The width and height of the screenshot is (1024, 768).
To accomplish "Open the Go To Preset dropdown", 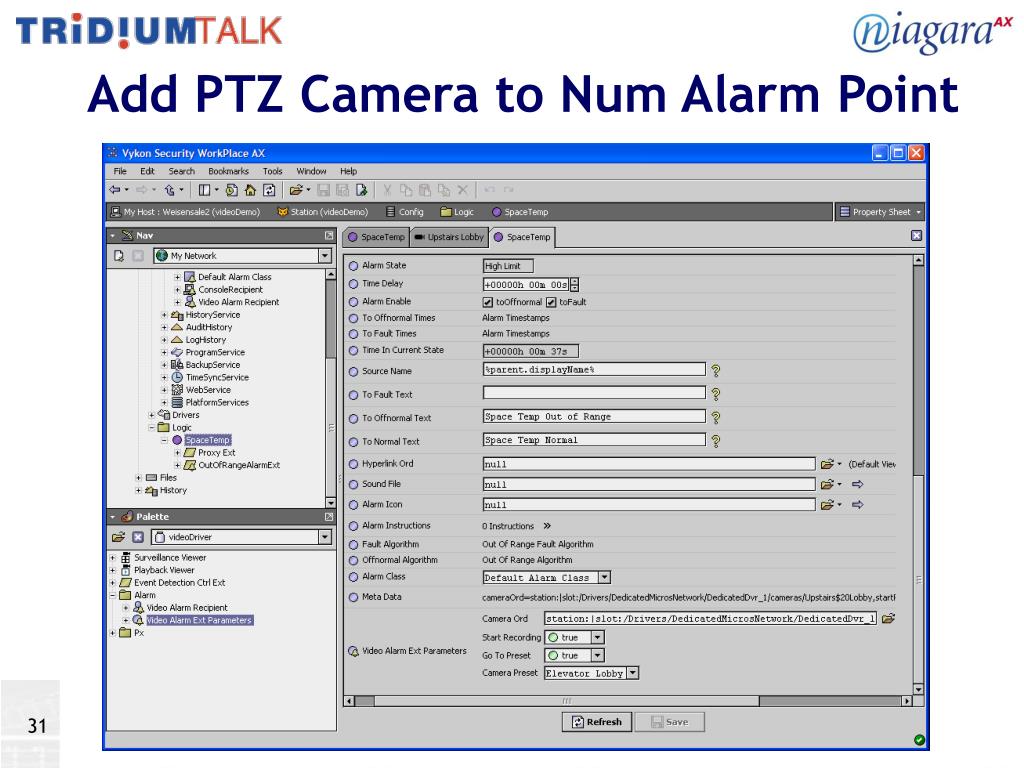I will coord(597,655).
